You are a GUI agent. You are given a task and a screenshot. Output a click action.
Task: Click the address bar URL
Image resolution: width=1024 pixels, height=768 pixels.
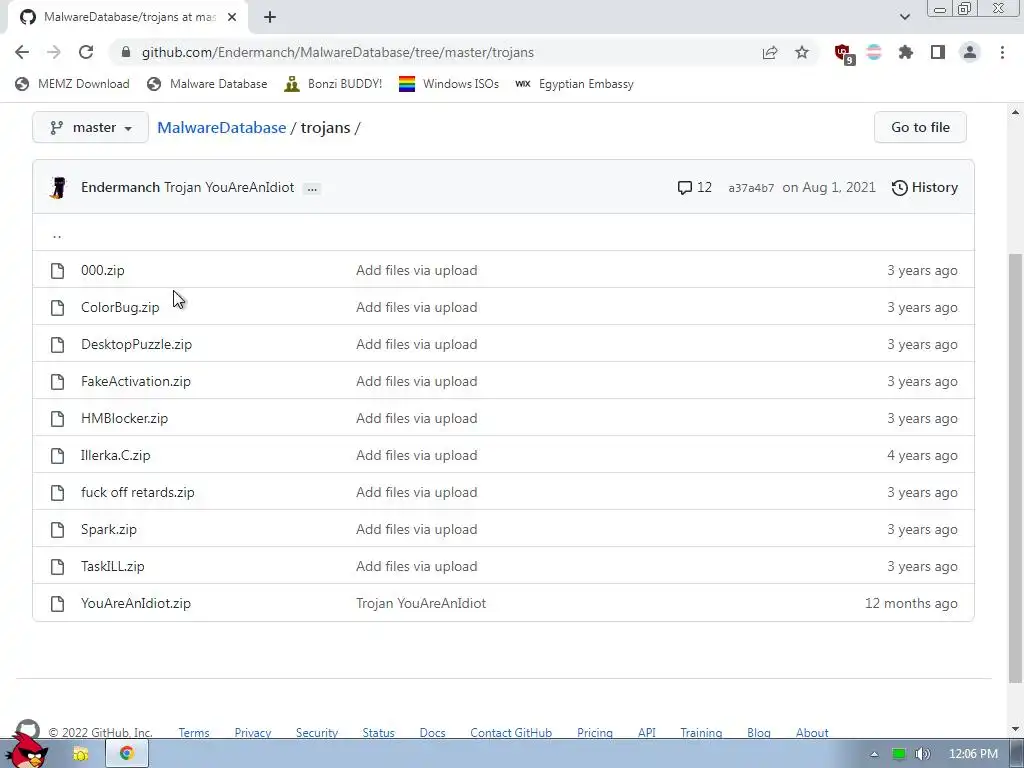tap(338, 52)
